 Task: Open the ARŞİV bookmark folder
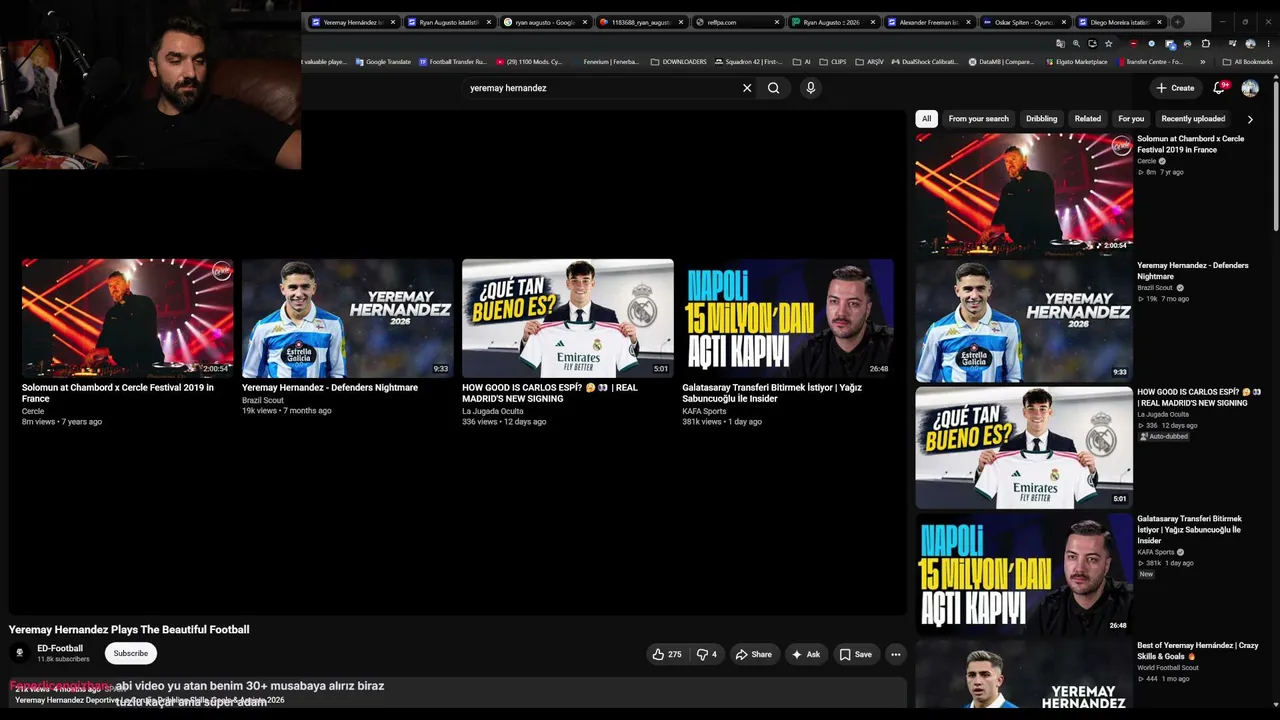coord(869,62)
